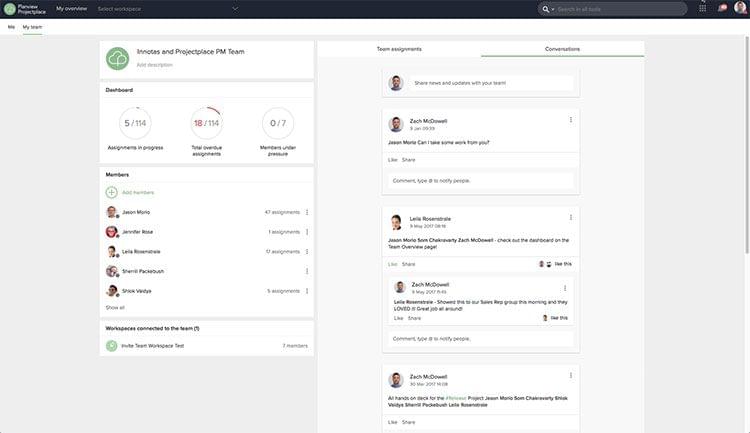Image resolution: width=750 pixels, height=433 pixels.
Task: Like Leila Rosenstrale's post
Action: pyautogui.click(x=393, y=264)
